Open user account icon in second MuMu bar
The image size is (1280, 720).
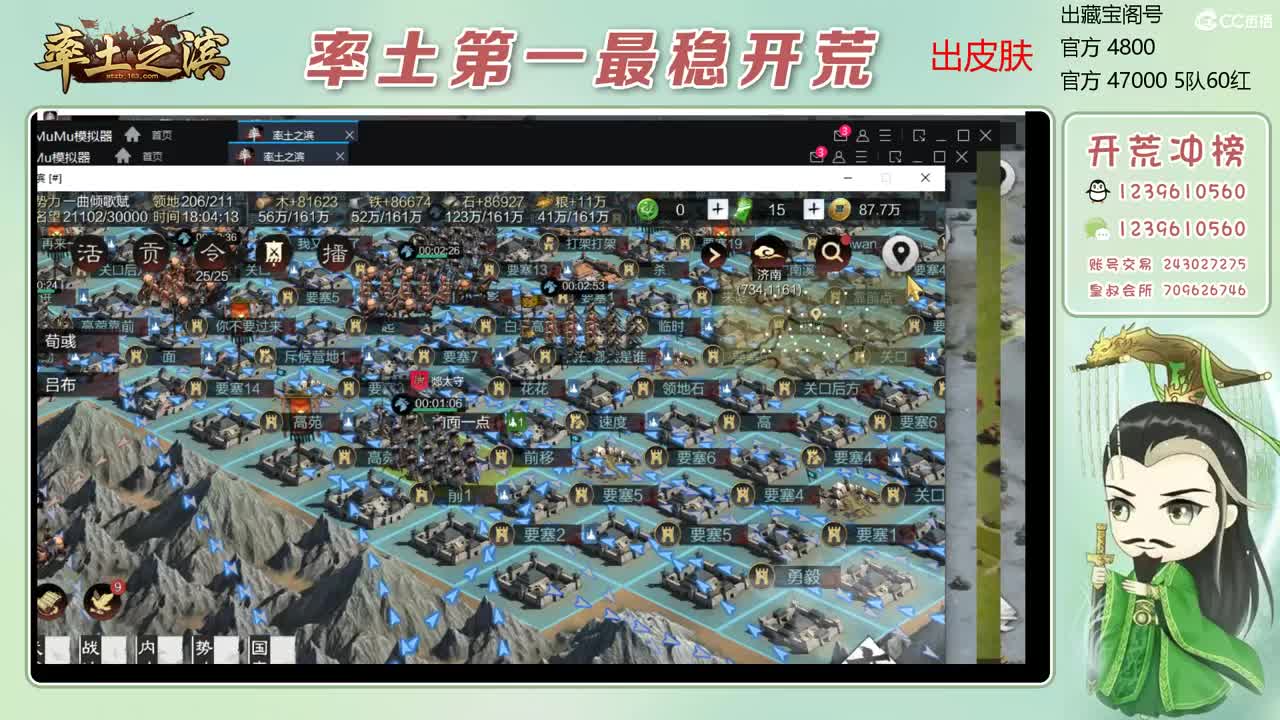pos(839,157)
